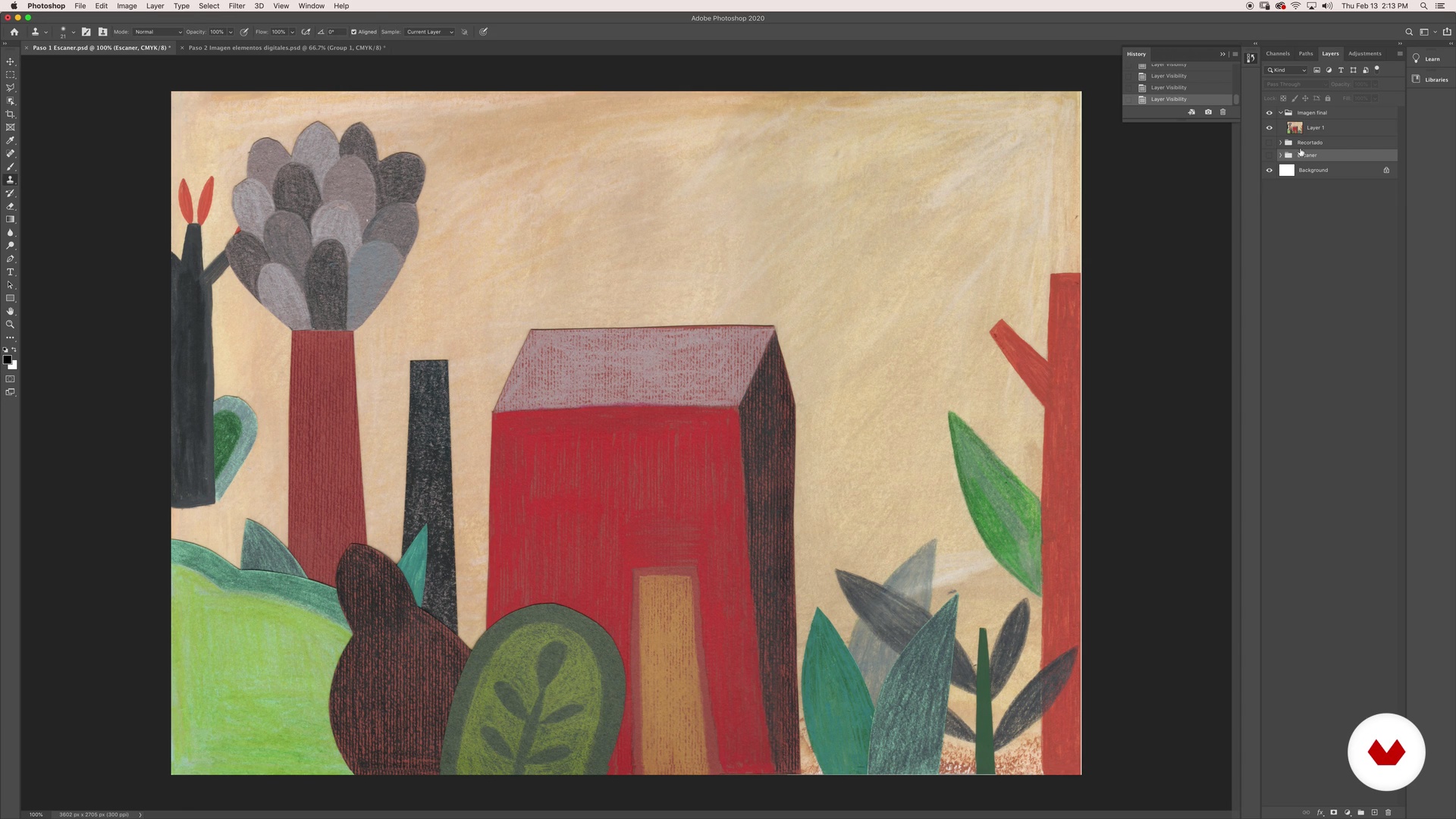The image size is (1456, 819).
Task: Show the Recortado group
Action: (x=1269, y=143)
